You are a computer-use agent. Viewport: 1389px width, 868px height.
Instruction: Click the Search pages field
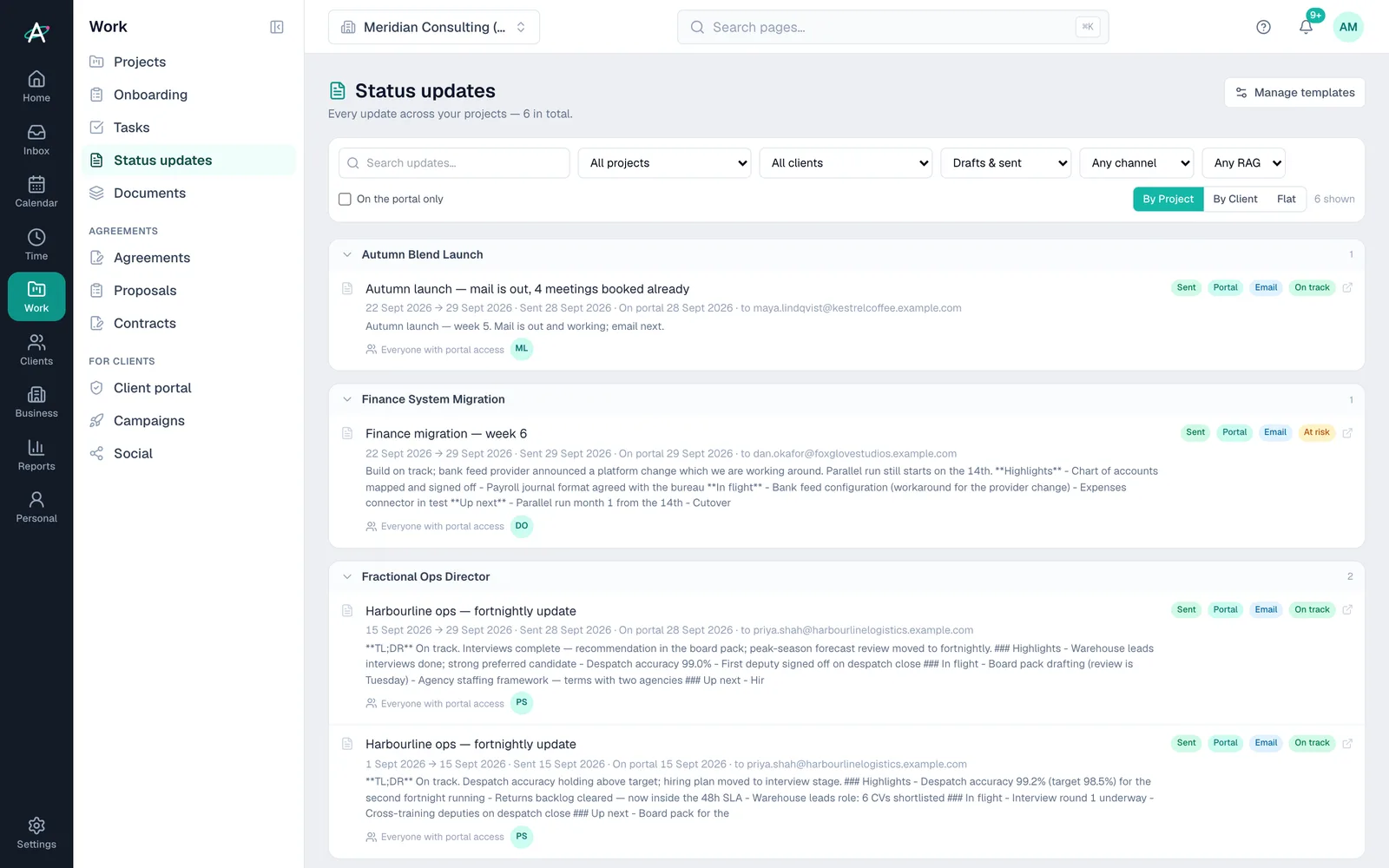[892, 27]
